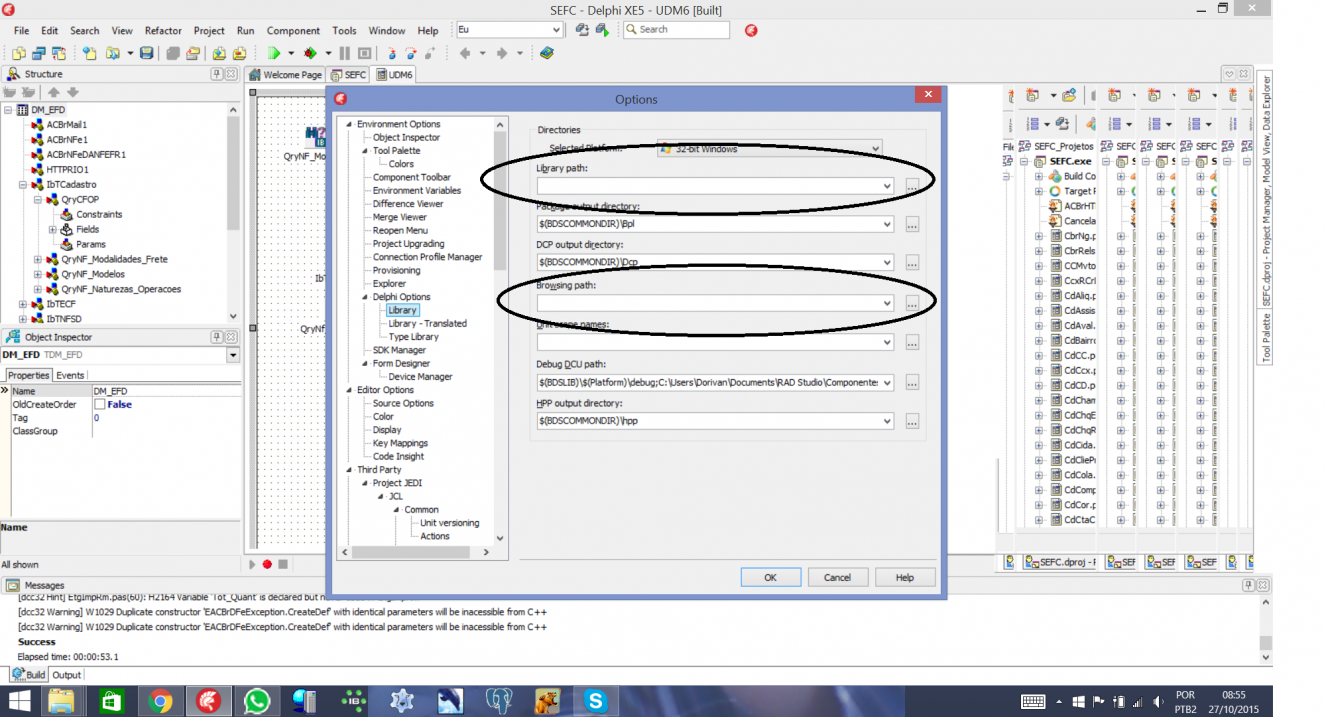Click the New Items toolbar icon
This screenshot has width=1326, height=717.
tap(90, 53)
